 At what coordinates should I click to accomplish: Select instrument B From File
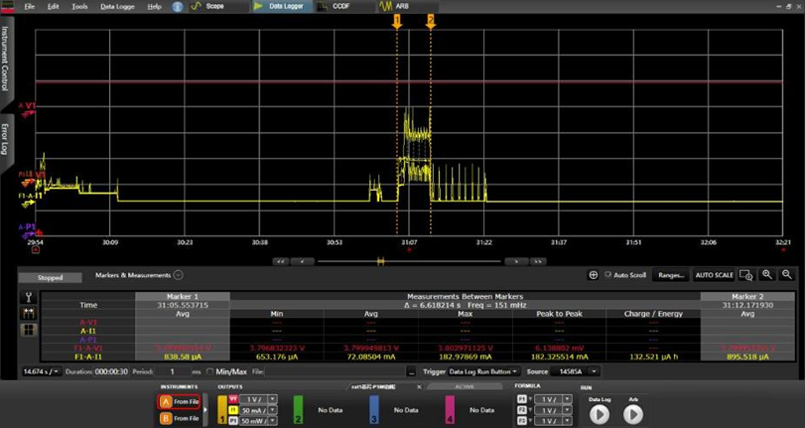[x=180, y=417]
